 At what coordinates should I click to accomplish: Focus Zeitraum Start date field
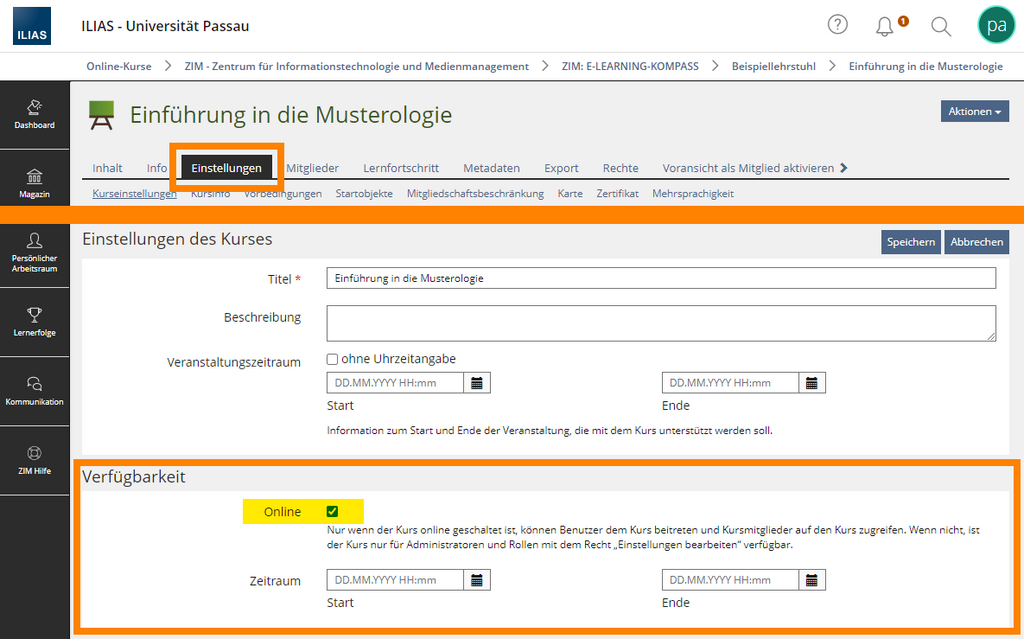pos(395,580)
